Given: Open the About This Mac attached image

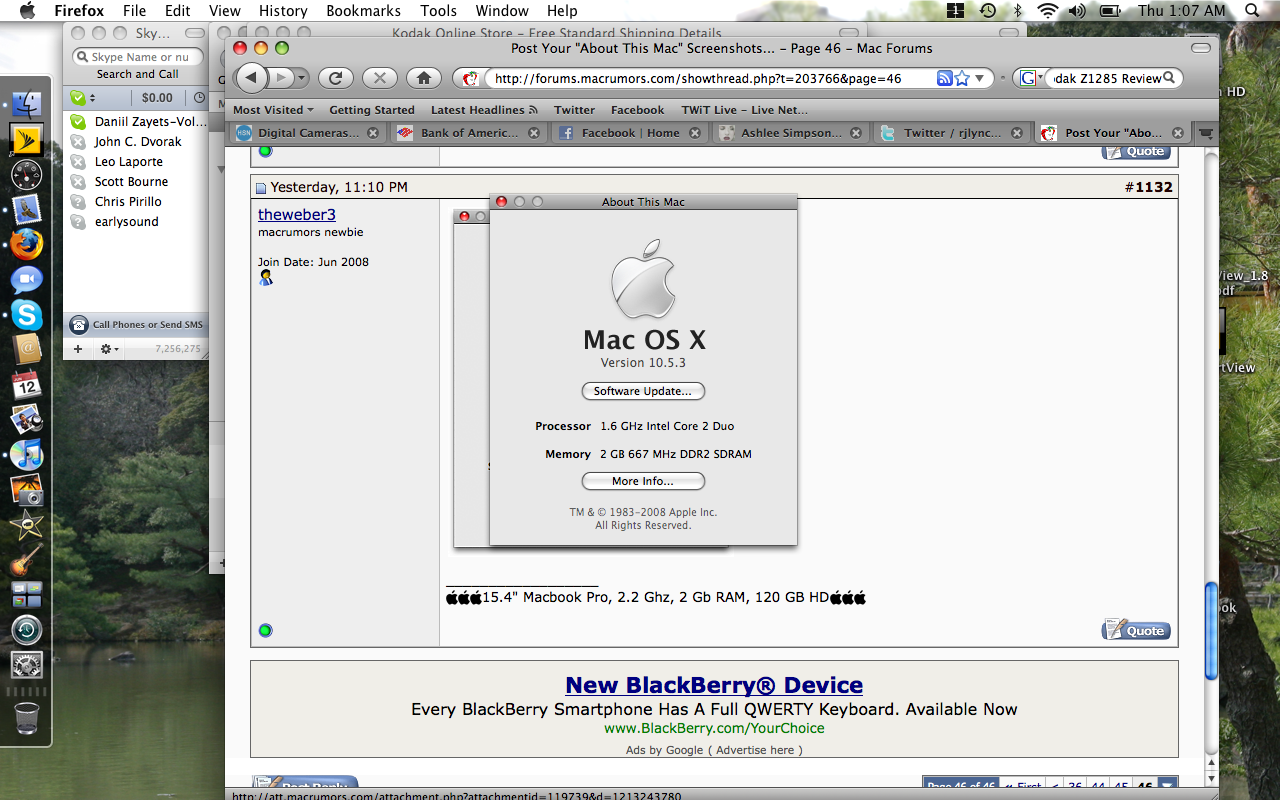Looking at the screenshot, I should point(625,370).
